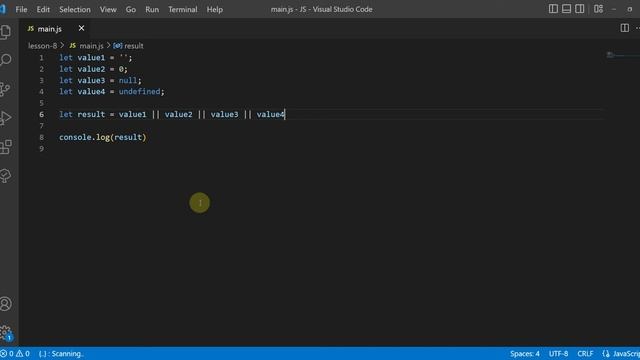Viewport: 640px width, 360px height.
Task: Toggle the primary side bar layout icon
Action: tap(553, 9)
